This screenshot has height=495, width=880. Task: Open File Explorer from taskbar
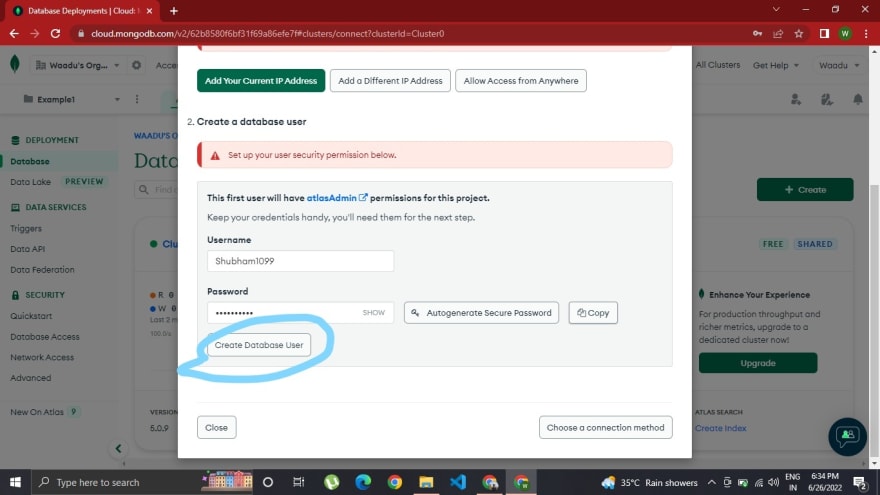426,482
